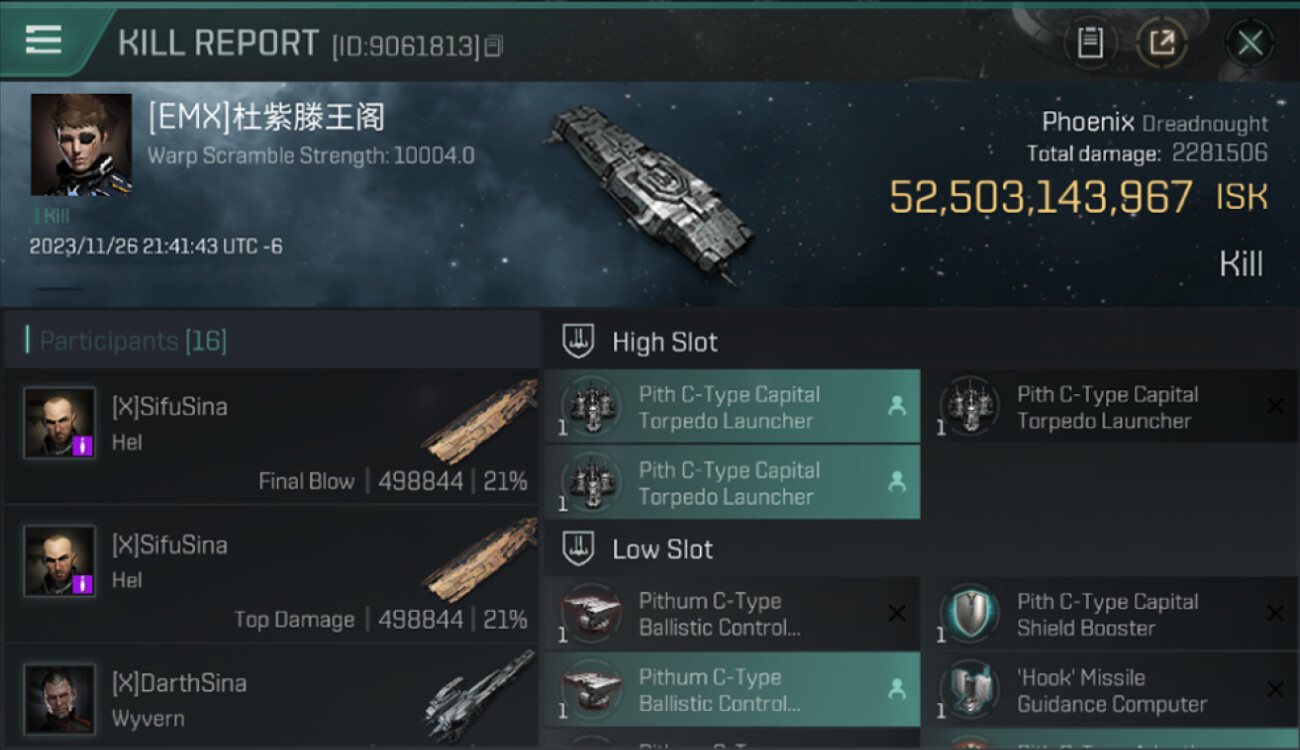Share the kill report externally

pyautogui.click(x=1161, y=42)
